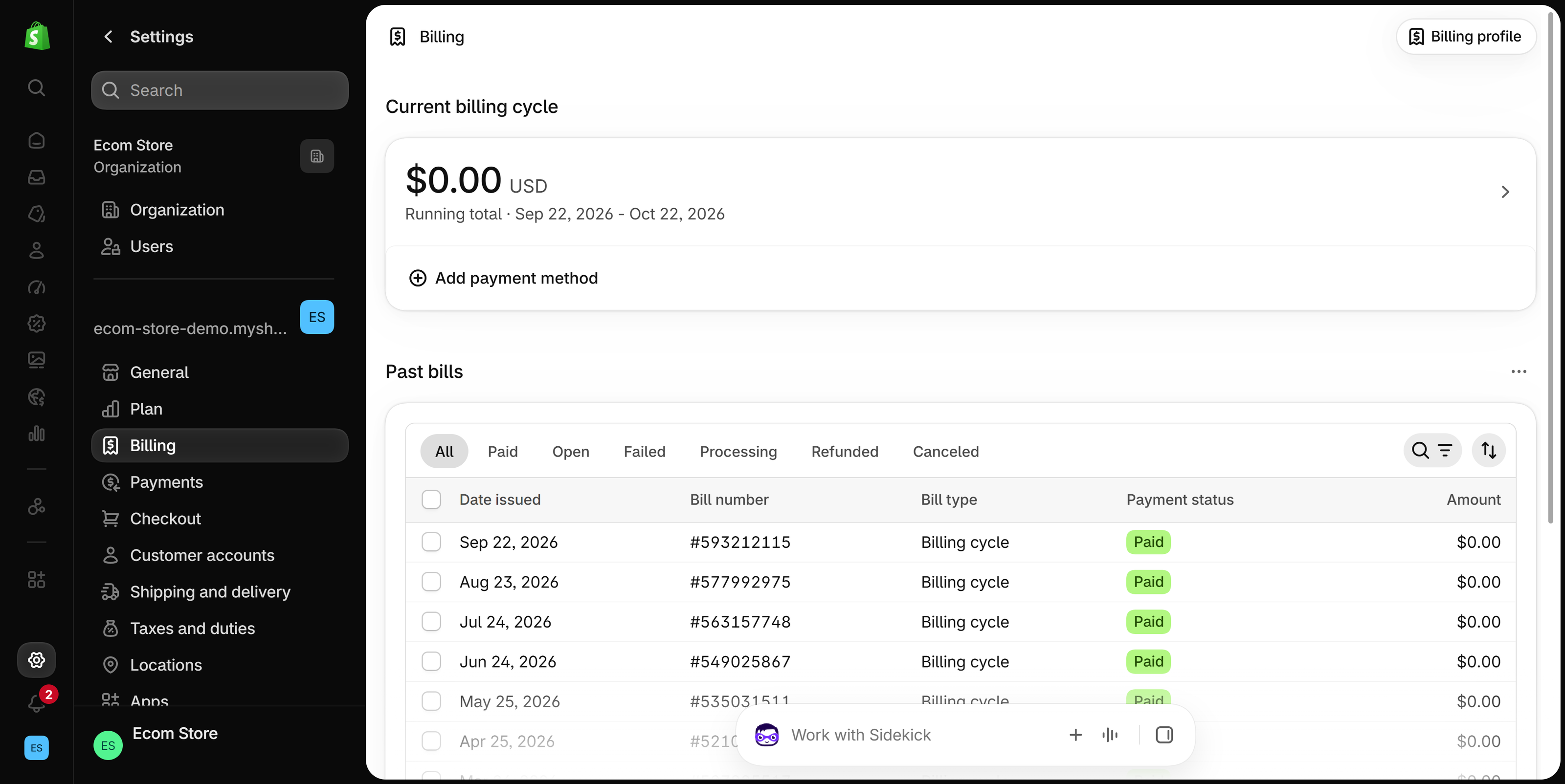The height and width of the screenshot is (784, 1565).
Task: Click the plus icon in Sidekick bar
Action: click(1075, 735)
